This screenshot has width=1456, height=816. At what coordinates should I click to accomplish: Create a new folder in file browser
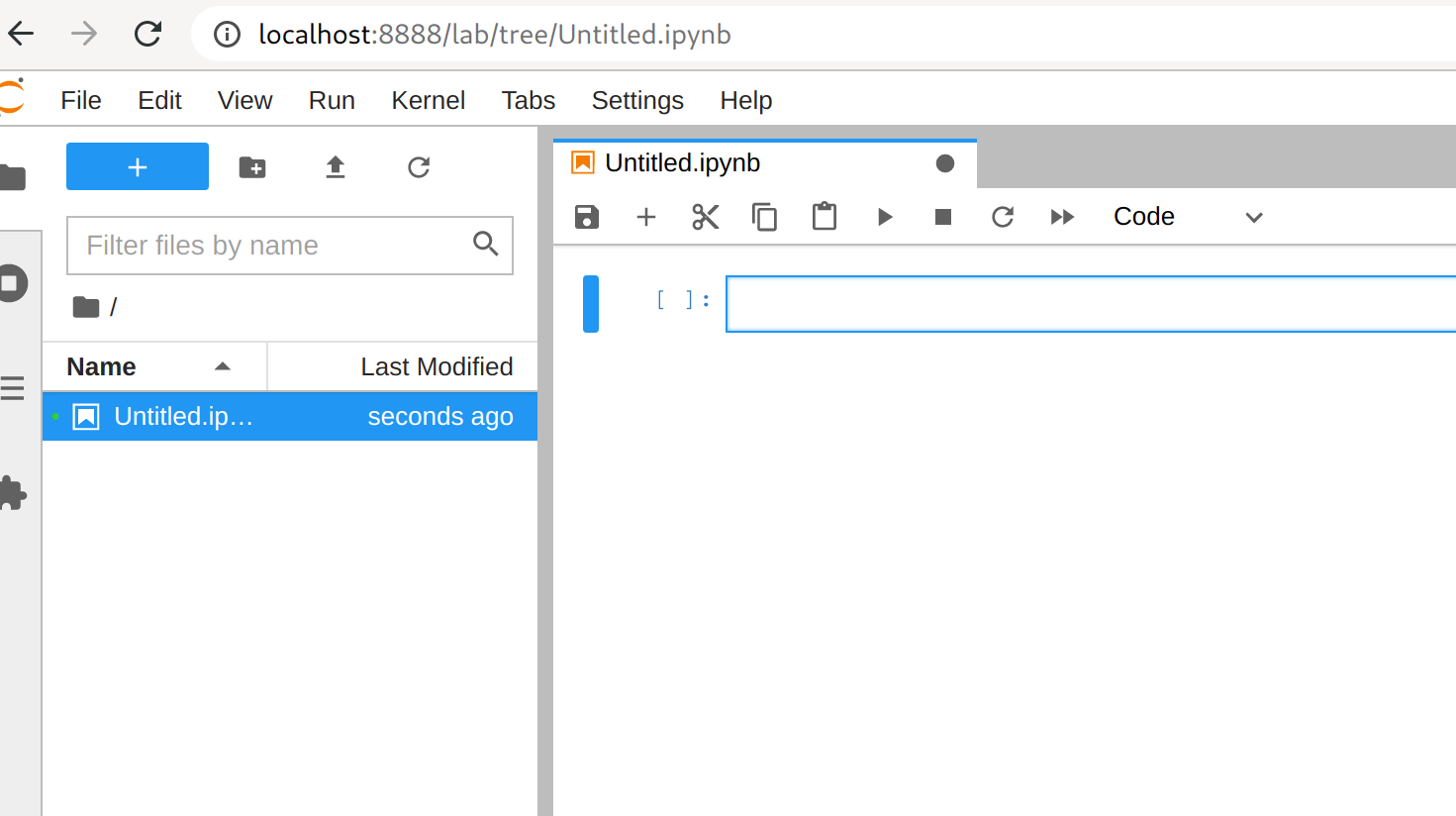(x=252, y=167)
